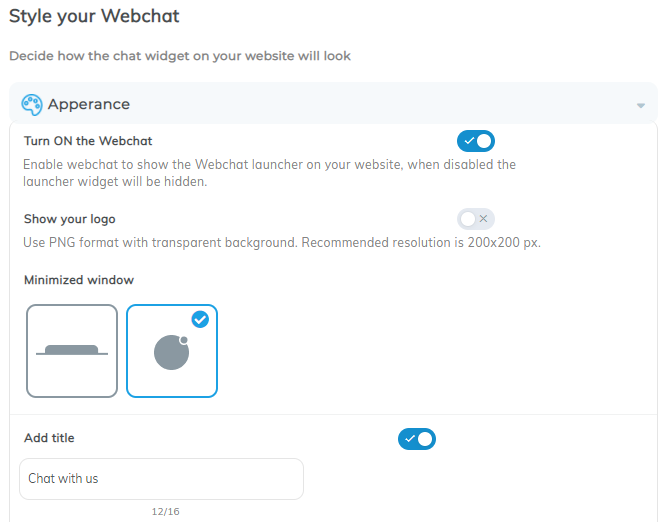Click the small notification dot on bubble icon
Viewport: 663px width, 522px height.
184,340
